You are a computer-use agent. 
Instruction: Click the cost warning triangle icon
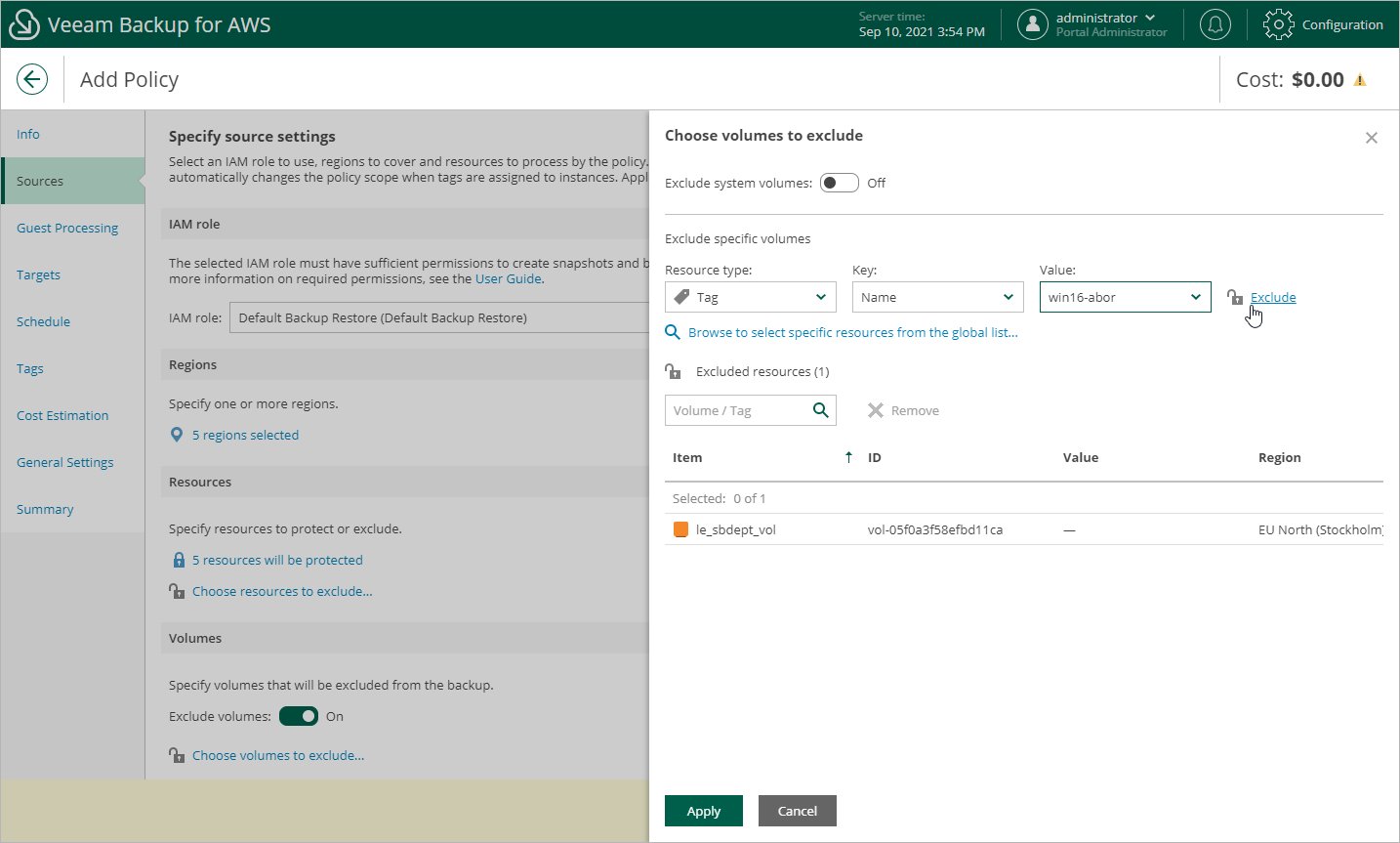pos(1360,80)
